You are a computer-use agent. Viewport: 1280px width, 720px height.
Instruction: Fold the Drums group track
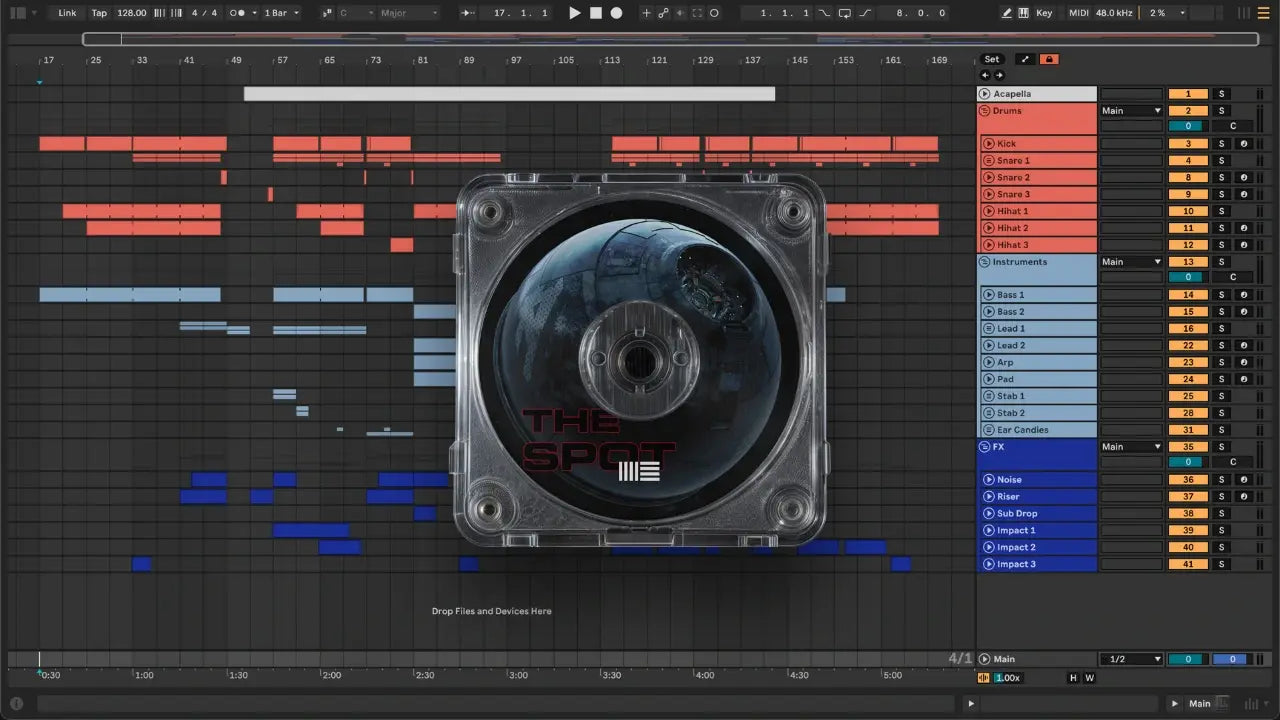(x=985, y=111)
